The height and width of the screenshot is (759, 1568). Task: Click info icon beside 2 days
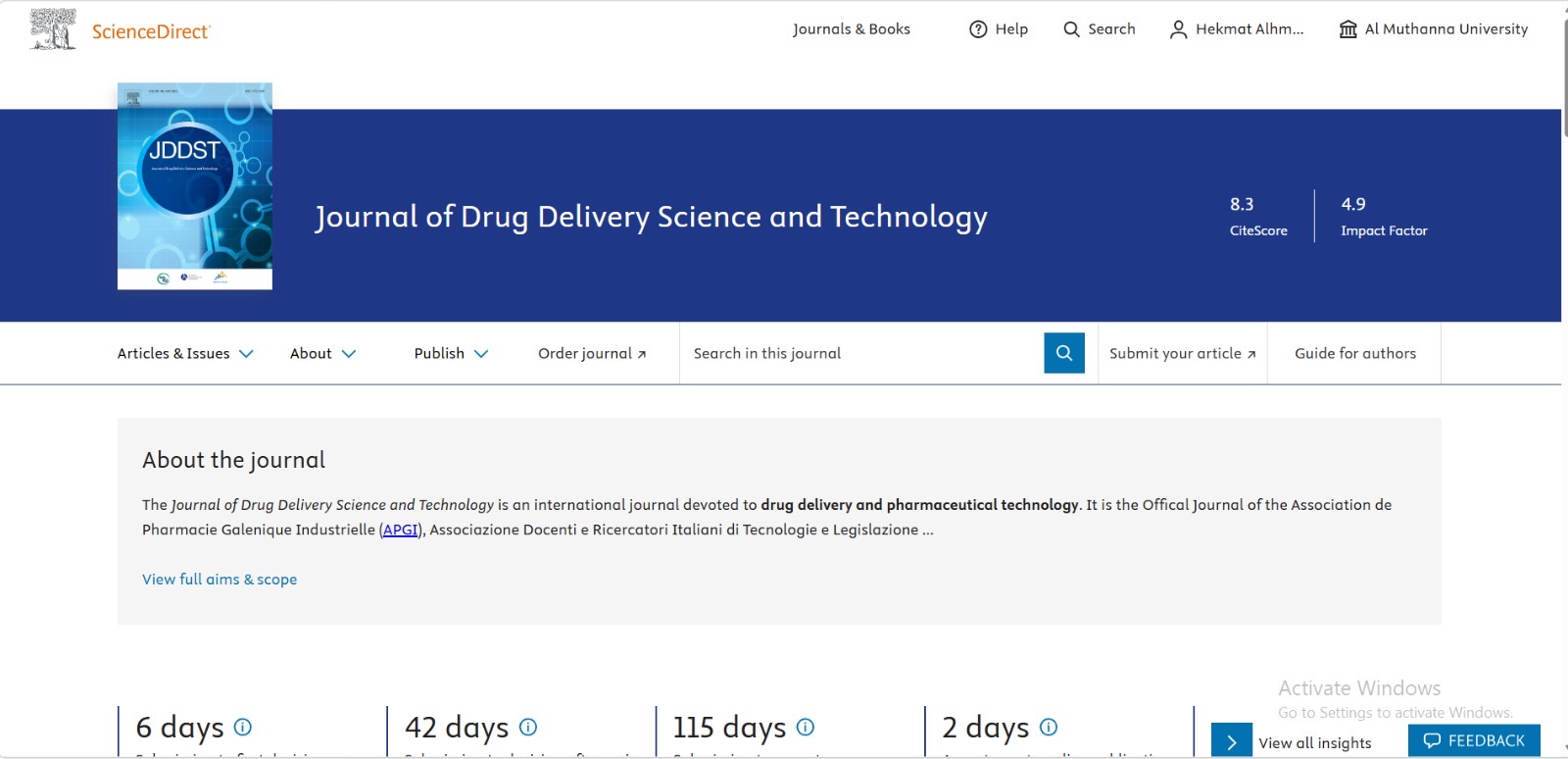pos(1049,727)
